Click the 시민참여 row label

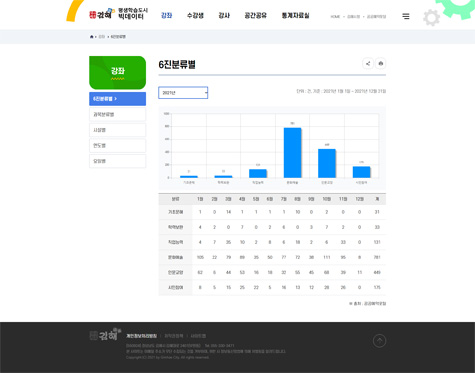175,287
